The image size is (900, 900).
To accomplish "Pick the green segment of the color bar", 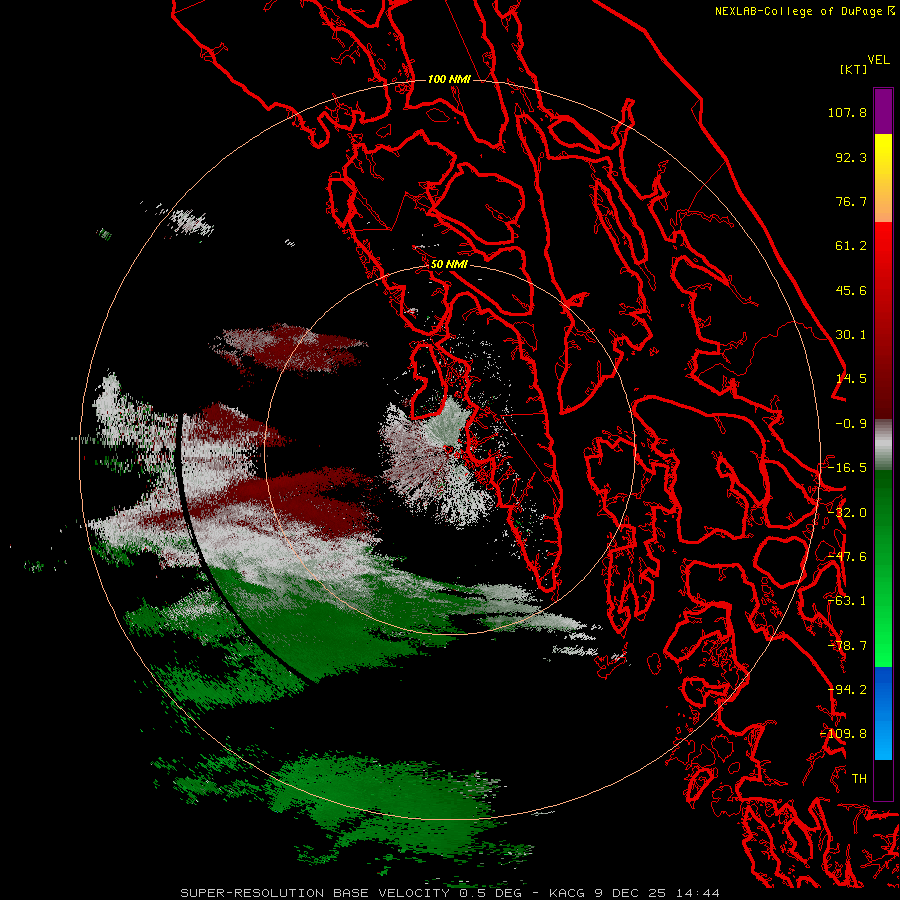I will coord(883,568).
